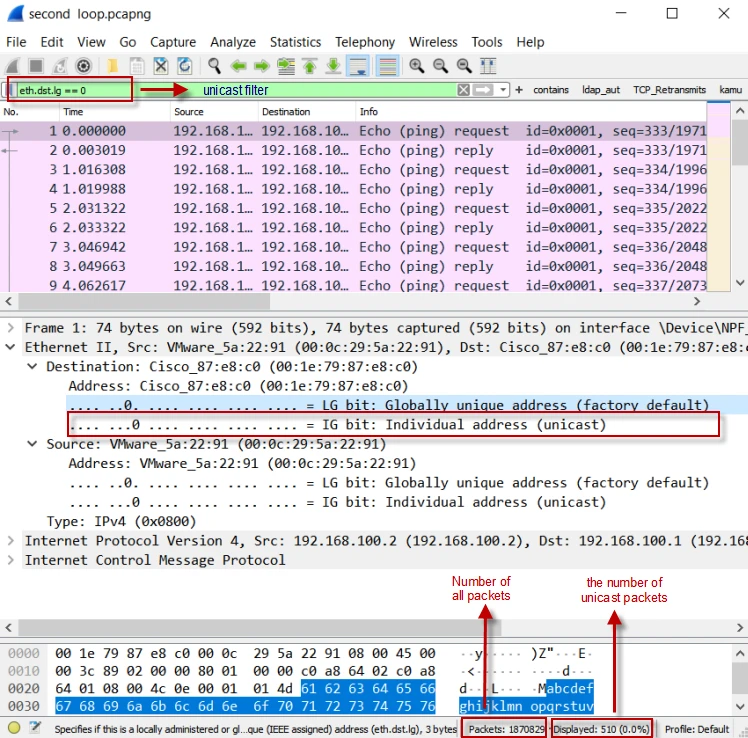Open capture options gear icon
The width and height of the screenshot is (748, 738).
(84, 66)
